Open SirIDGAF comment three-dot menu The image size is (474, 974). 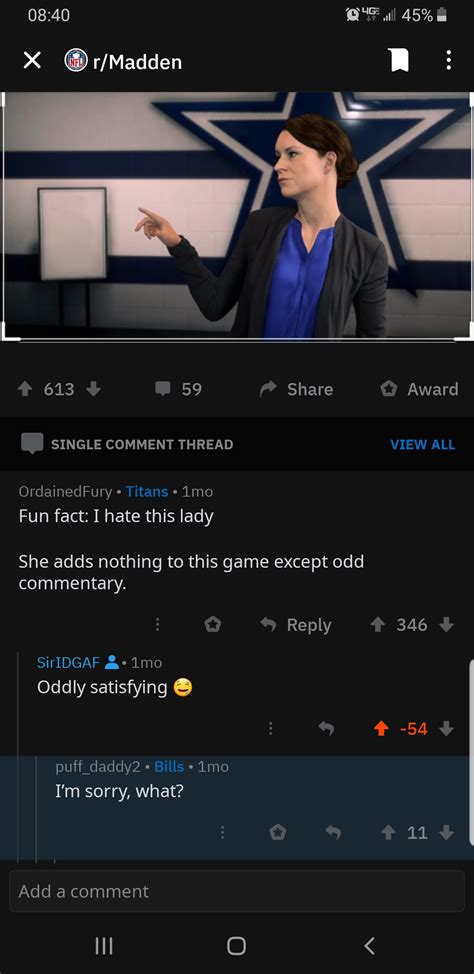270,729
